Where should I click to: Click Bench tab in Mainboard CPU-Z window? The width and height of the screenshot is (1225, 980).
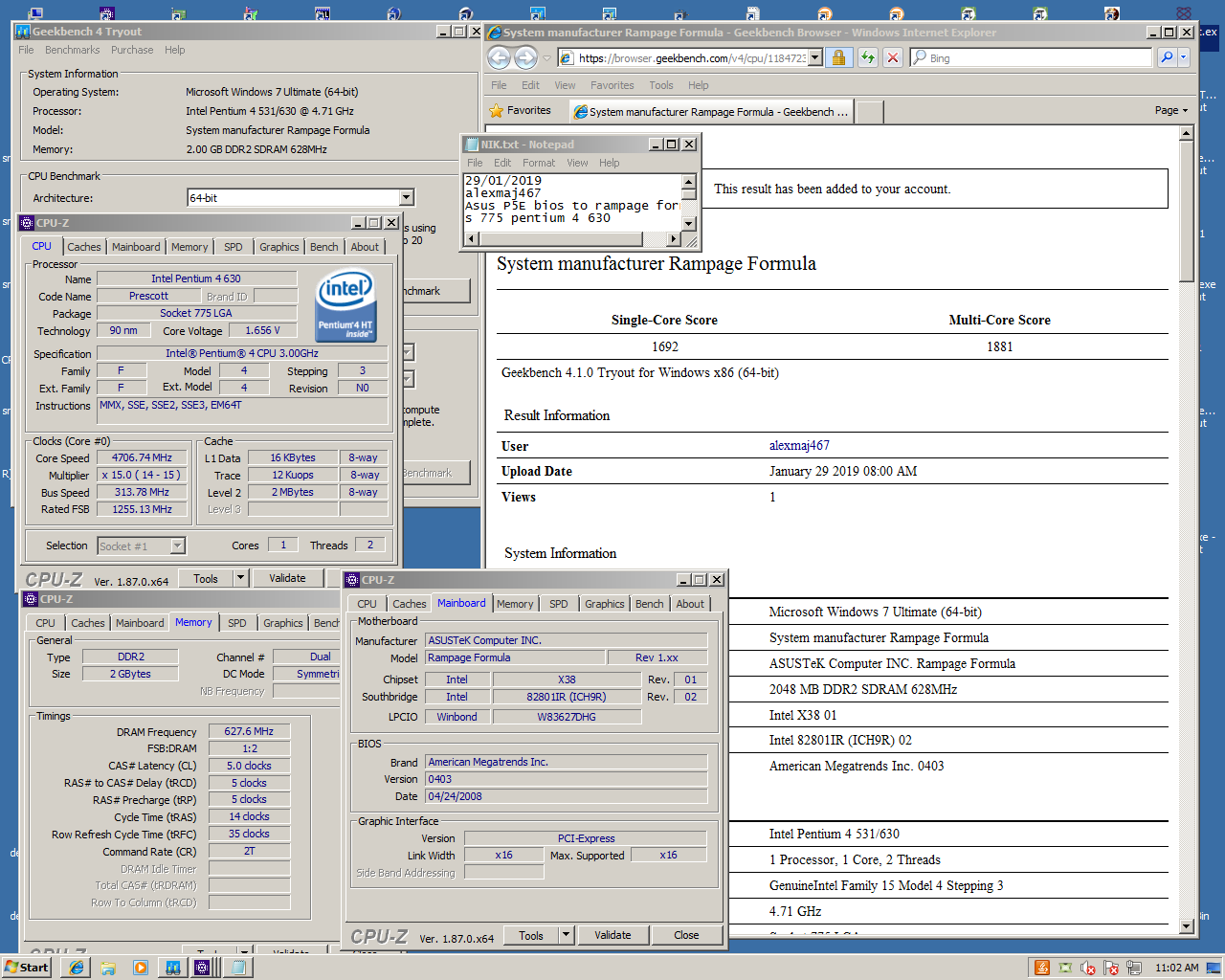coord(650,604)
